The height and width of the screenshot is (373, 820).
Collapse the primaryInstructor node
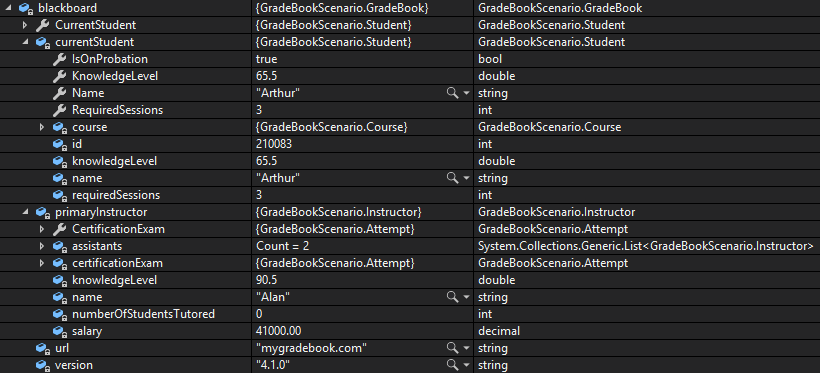point(25,212)
